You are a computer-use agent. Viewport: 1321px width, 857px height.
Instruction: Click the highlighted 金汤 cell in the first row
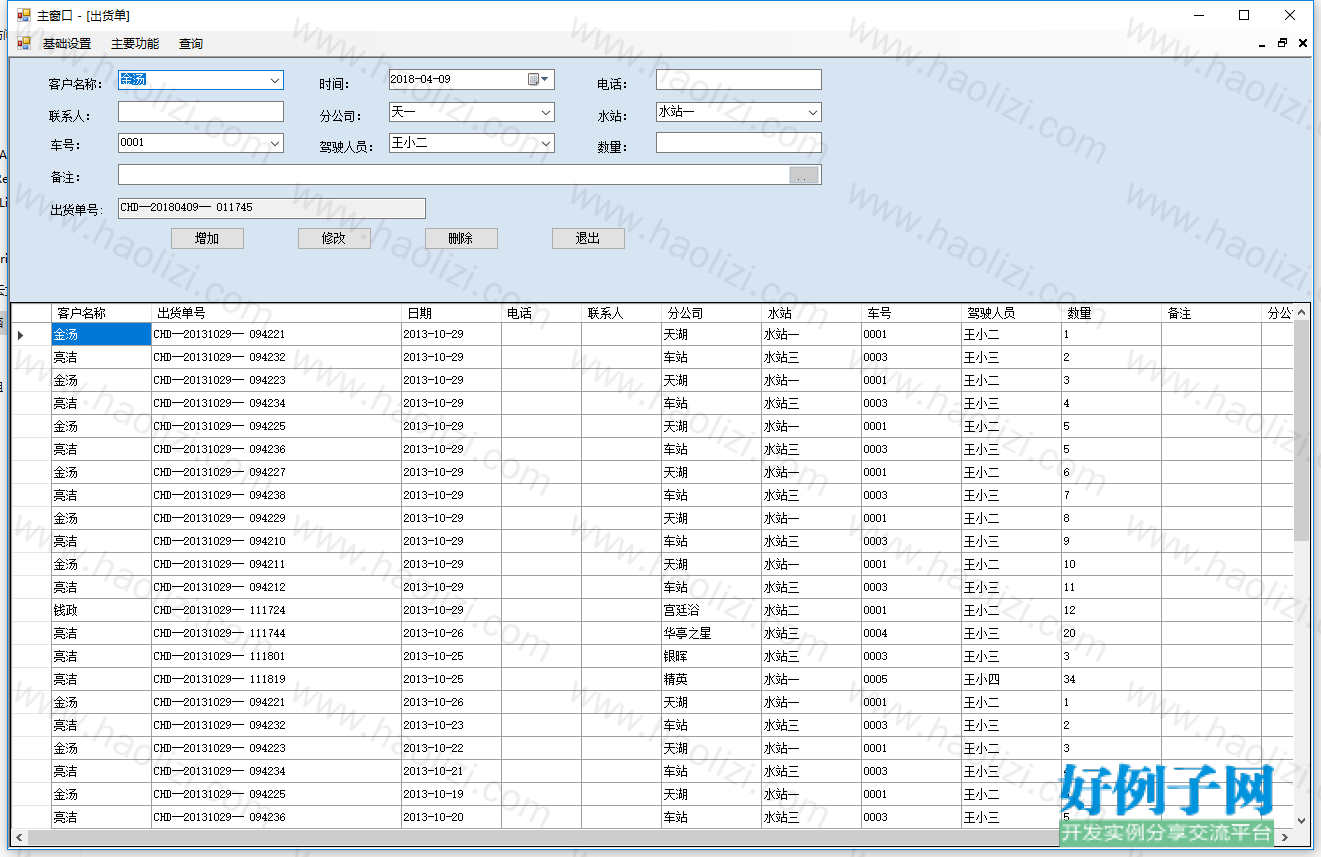[101, 335]
